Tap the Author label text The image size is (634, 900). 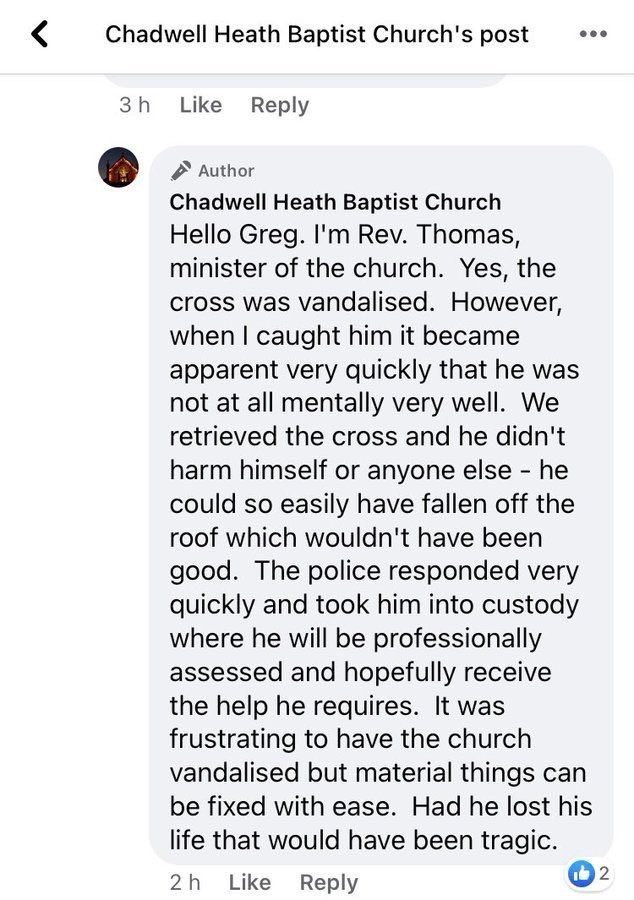point(226,170)
